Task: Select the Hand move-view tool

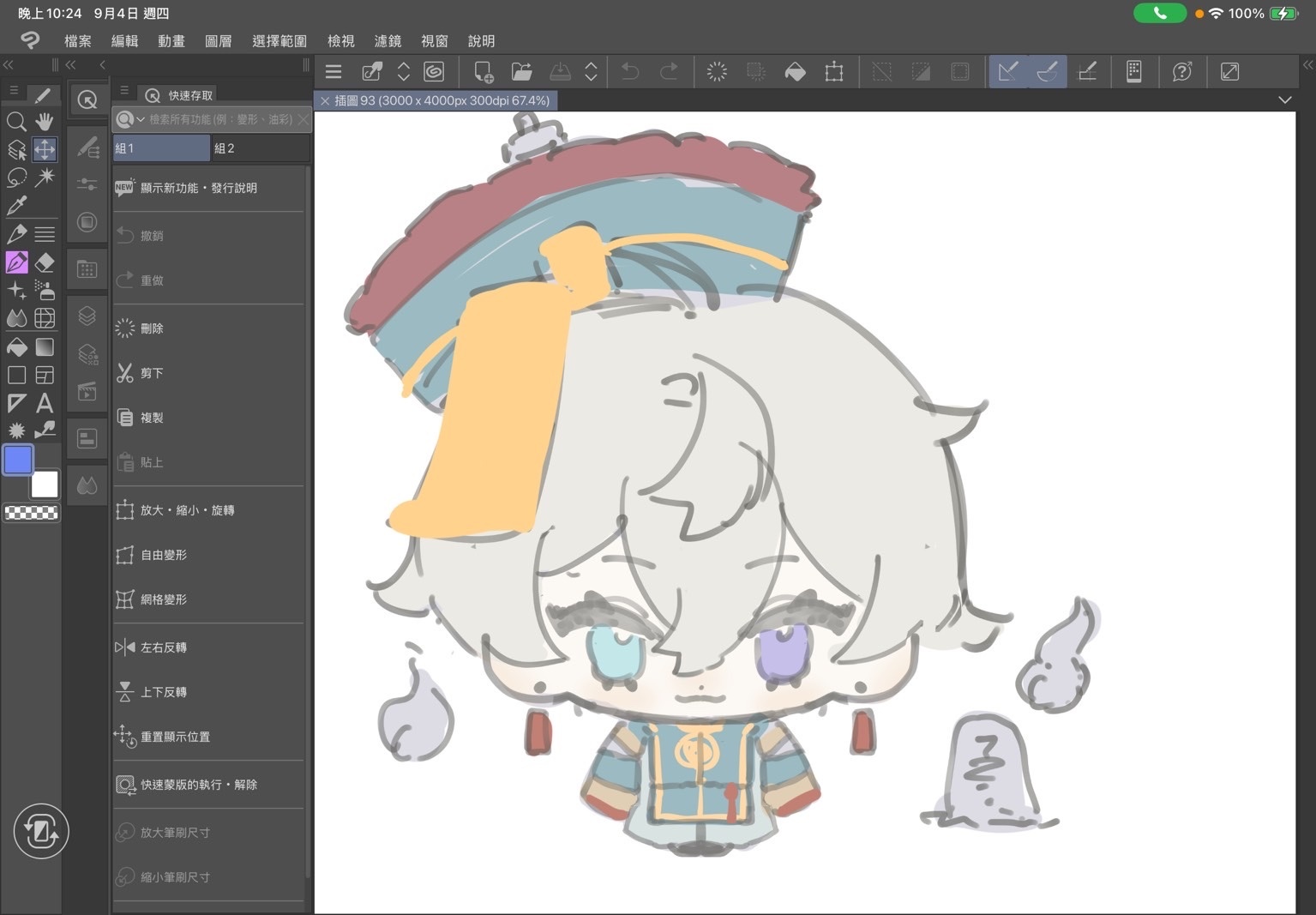Action: click(x=45, y=122)
